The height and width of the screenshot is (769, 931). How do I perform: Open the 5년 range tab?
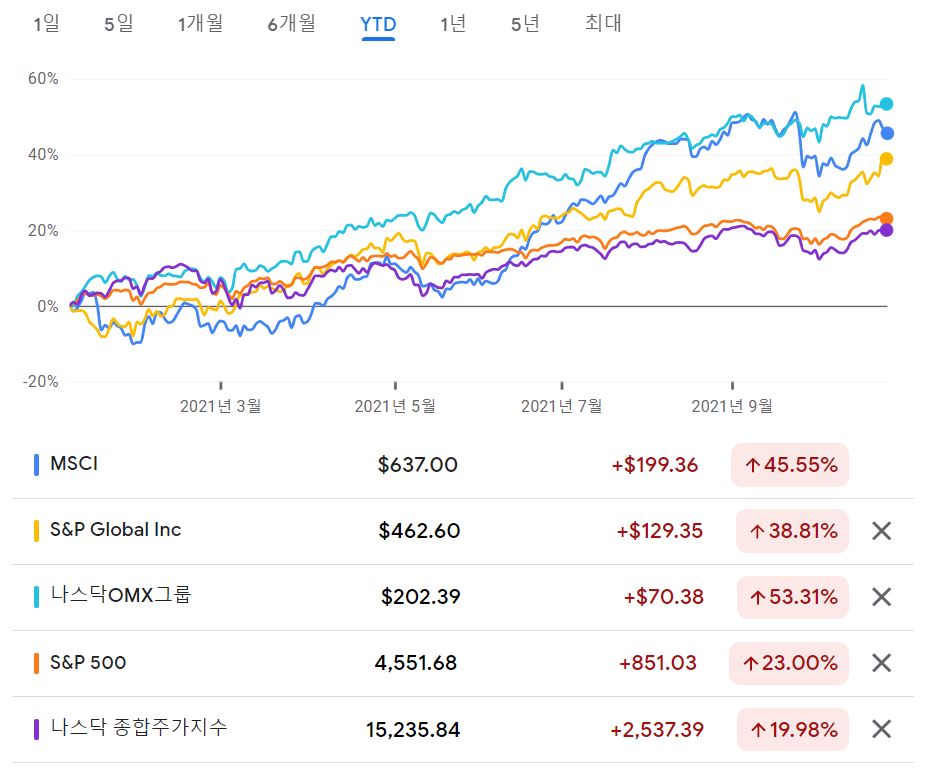(x=525, y=24)
